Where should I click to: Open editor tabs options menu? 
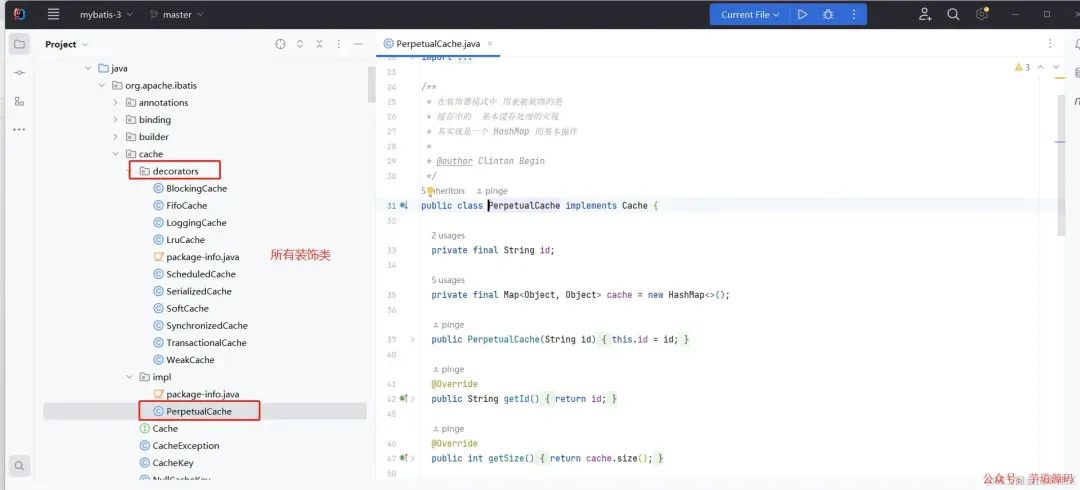(x=1050, y=43)
